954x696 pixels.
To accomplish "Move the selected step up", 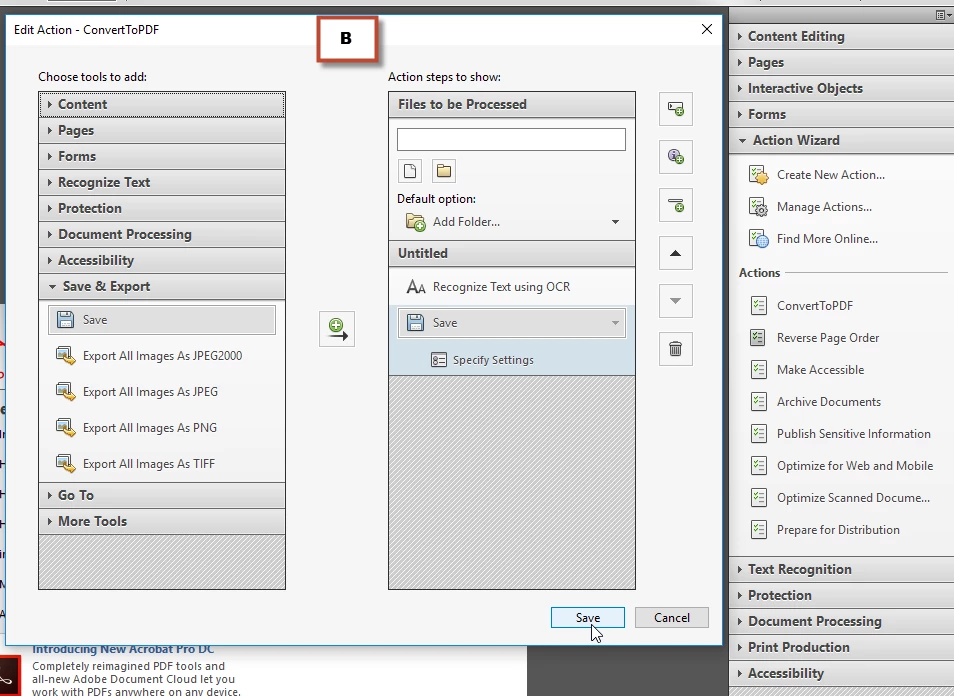I will [675, 253].
